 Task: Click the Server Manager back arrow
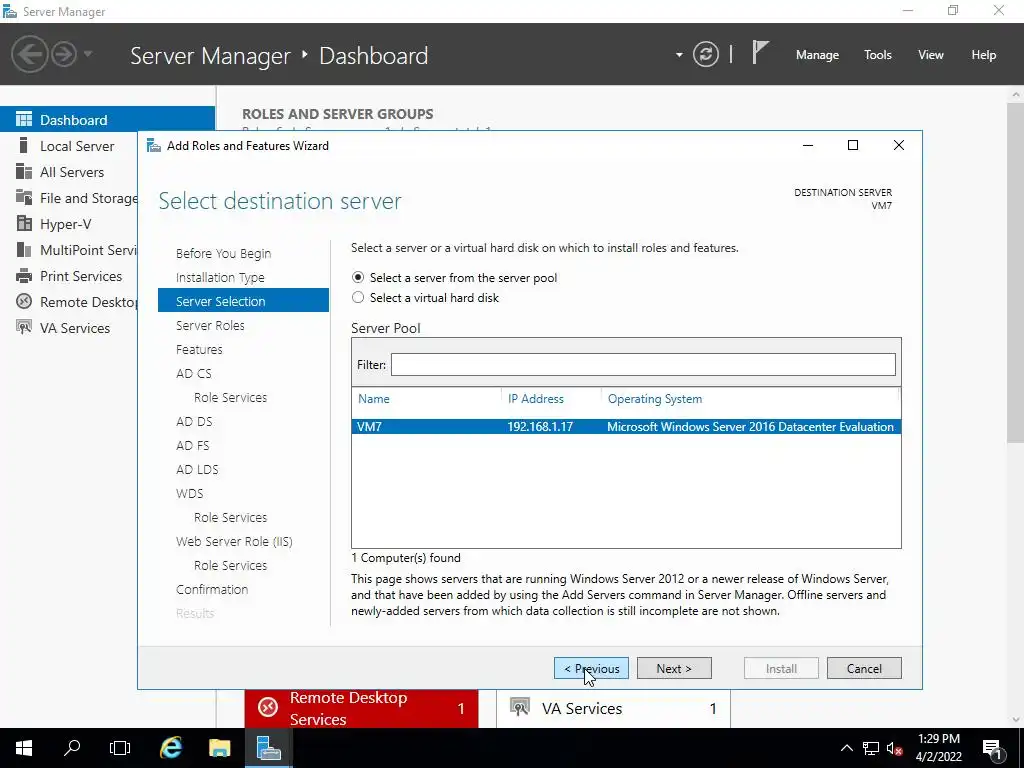[x=29, y=54]
